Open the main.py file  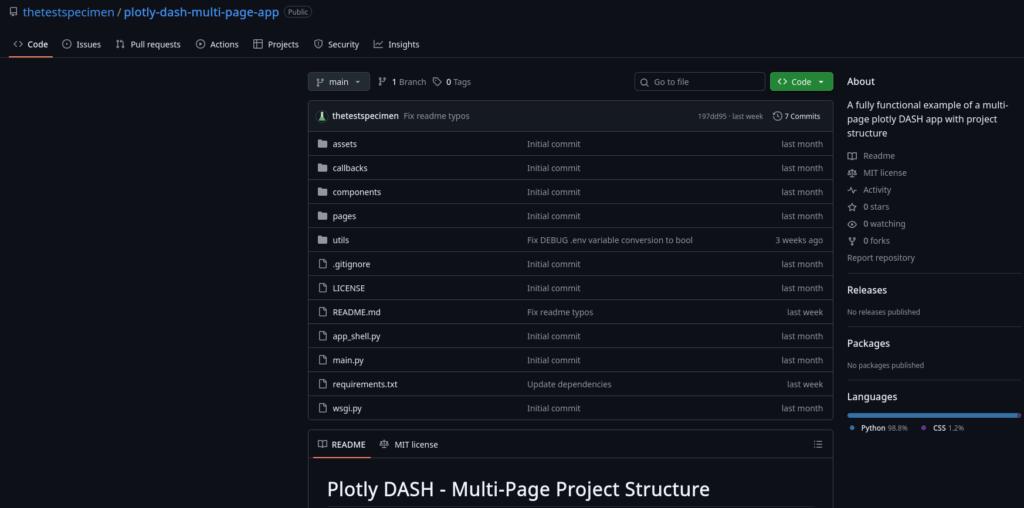coord(348,360)
